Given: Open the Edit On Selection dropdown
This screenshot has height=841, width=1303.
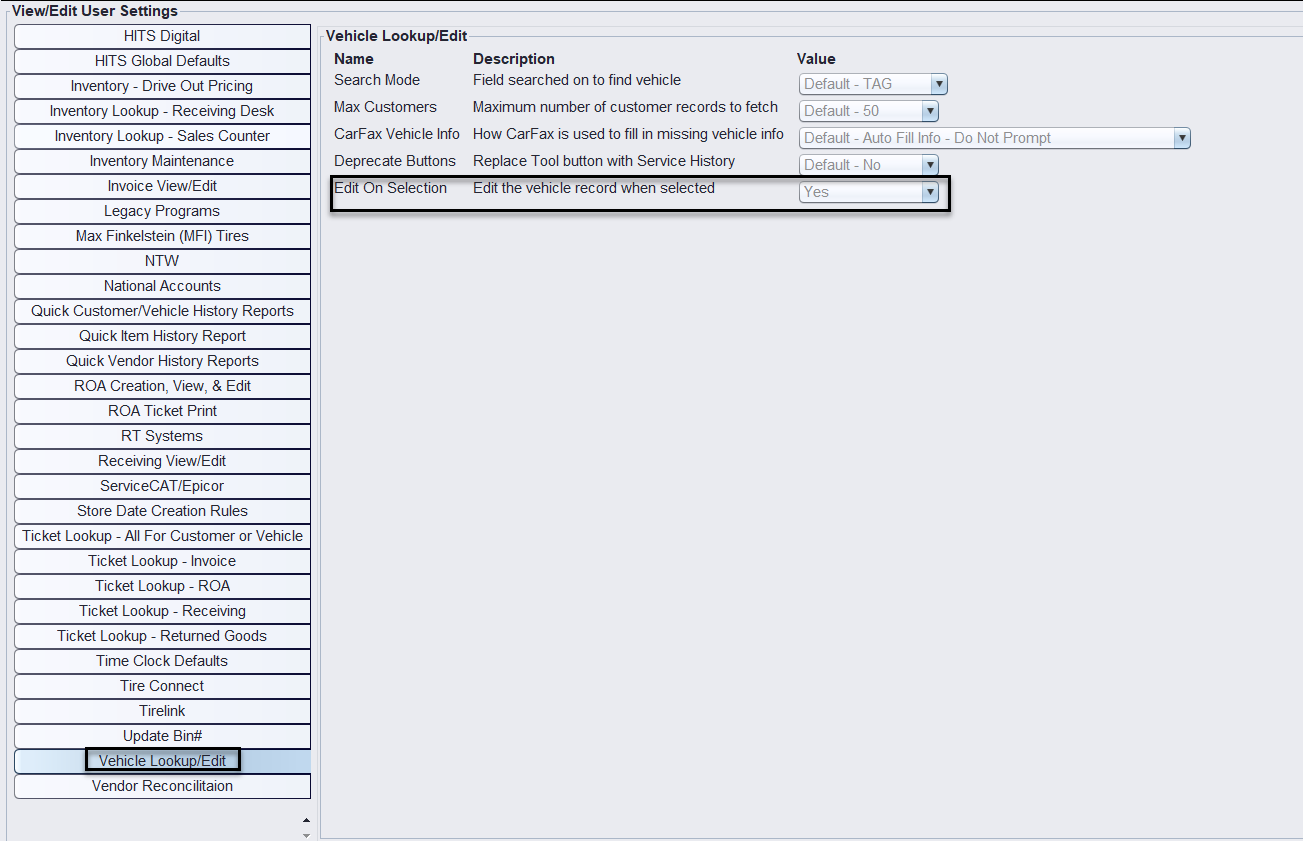Looking at the screenshot, I should tap(929, 193).
